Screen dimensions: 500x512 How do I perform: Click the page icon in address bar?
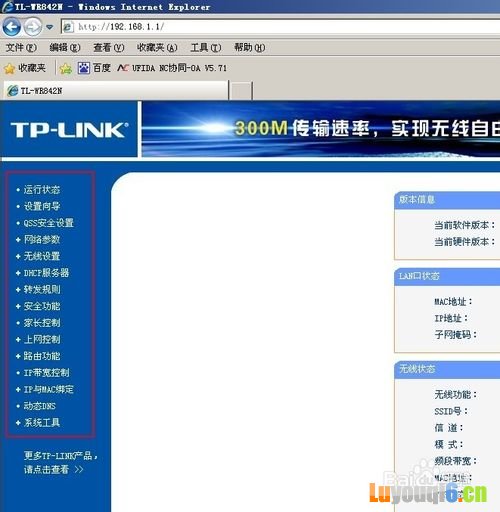pos(68,27)
